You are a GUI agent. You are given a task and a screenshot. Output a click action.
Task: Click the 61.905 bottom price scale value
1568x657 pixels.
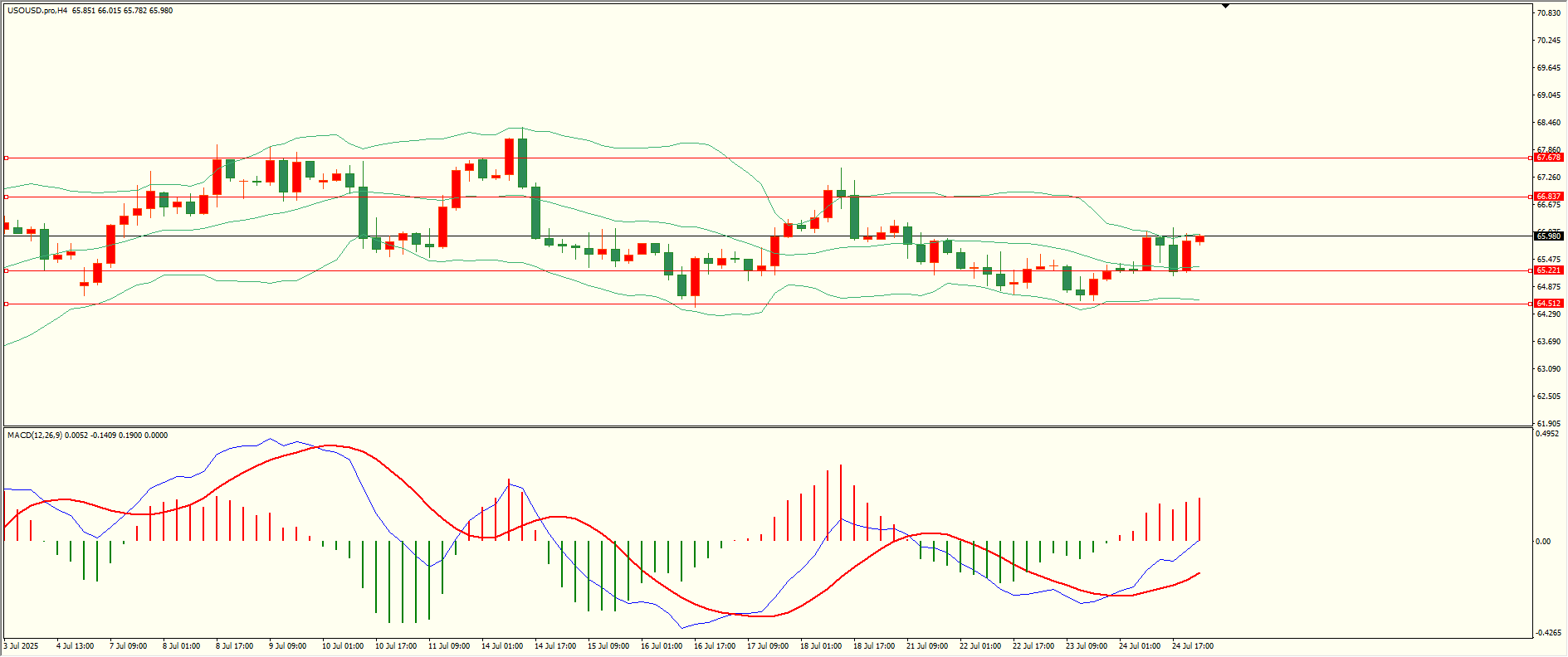pyautogui.click(x=1549, y=423)
